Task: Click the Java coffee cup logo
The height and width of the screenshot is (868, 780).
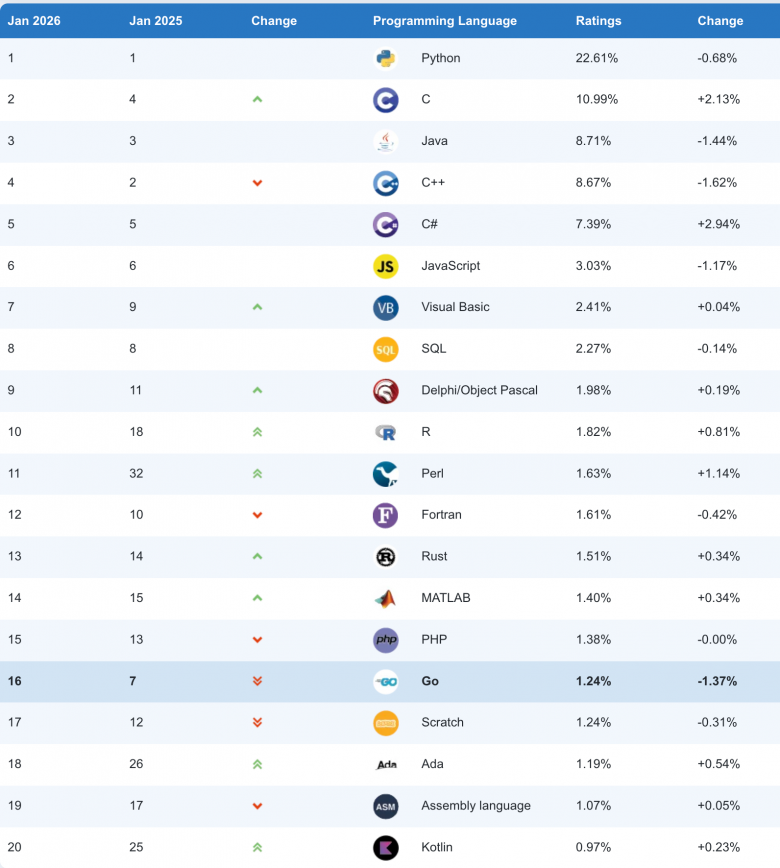Action: (x=385, y=141)
